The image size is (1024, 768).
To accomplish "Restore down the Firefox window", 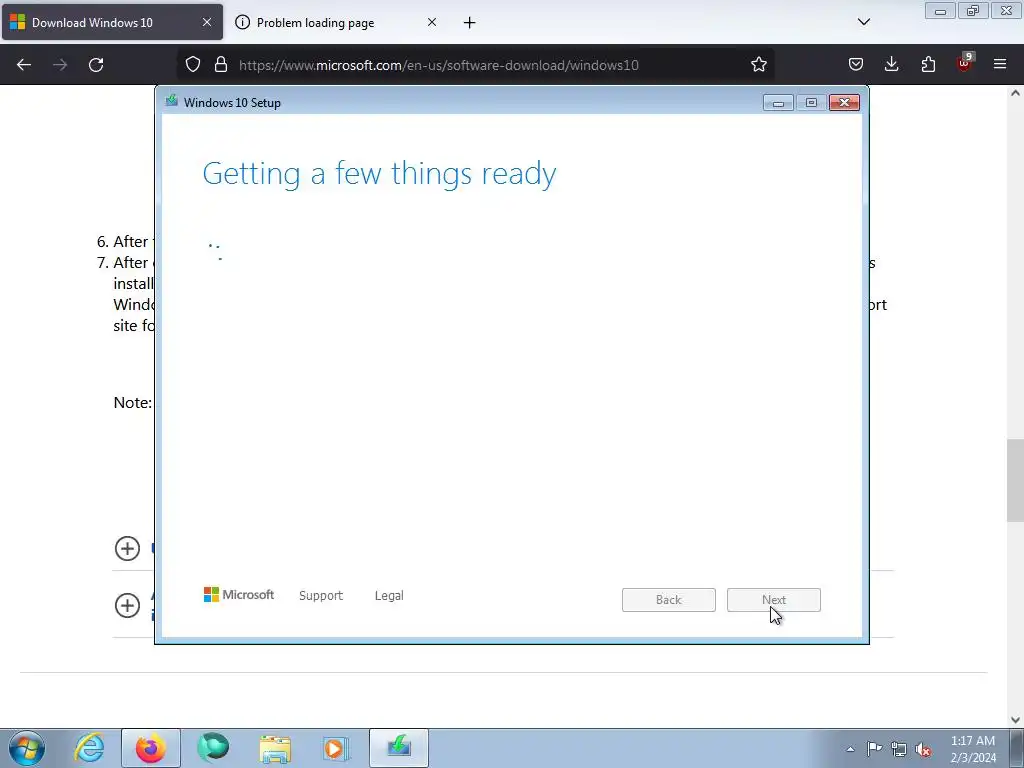I will click(x=973, y=11).
